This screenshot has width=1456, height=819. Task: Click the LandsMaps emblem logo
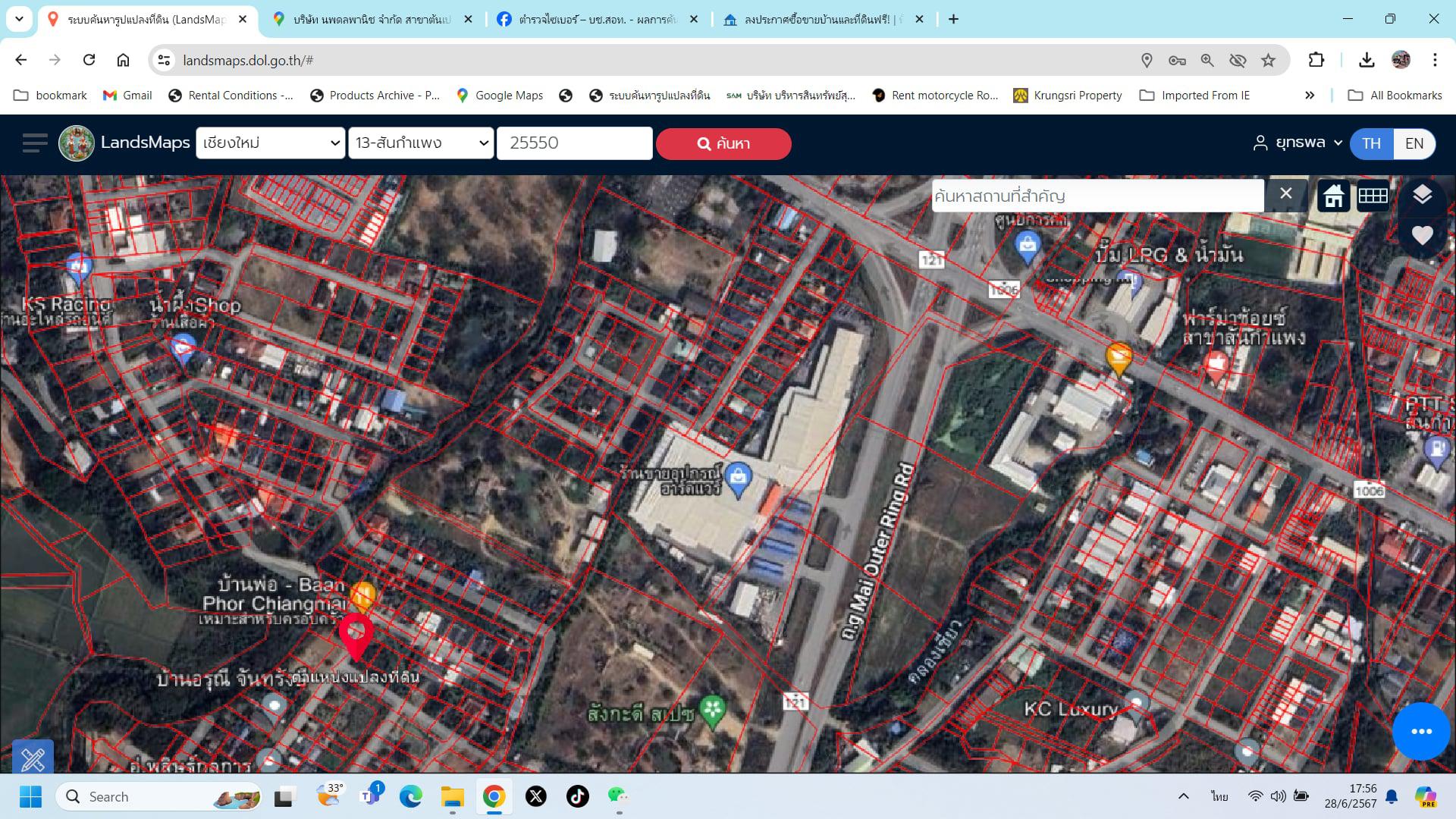coord(77,143)
